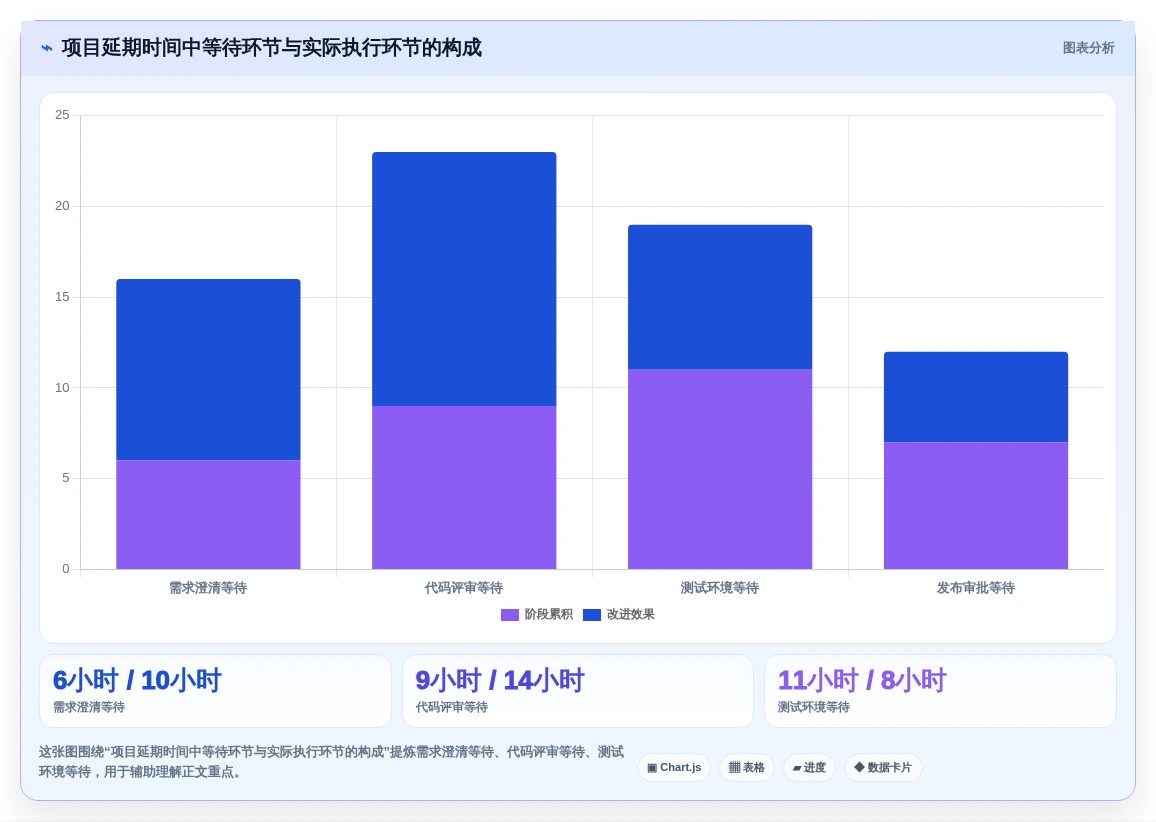Click the purple 代码评审等待 bar segment
1156x822 pixels.
pyautogui.click(x=464, y=487)
